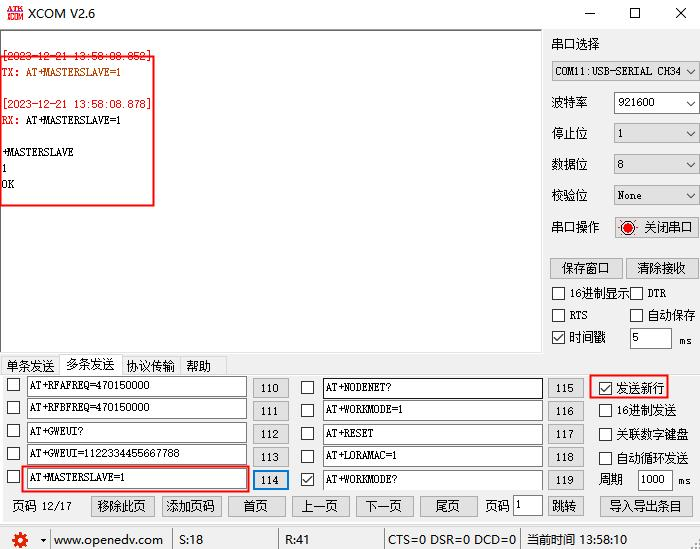
Task: Uncheck the 时间戳 checkbox
Action: pyautogui.click(x=558, y=337)
